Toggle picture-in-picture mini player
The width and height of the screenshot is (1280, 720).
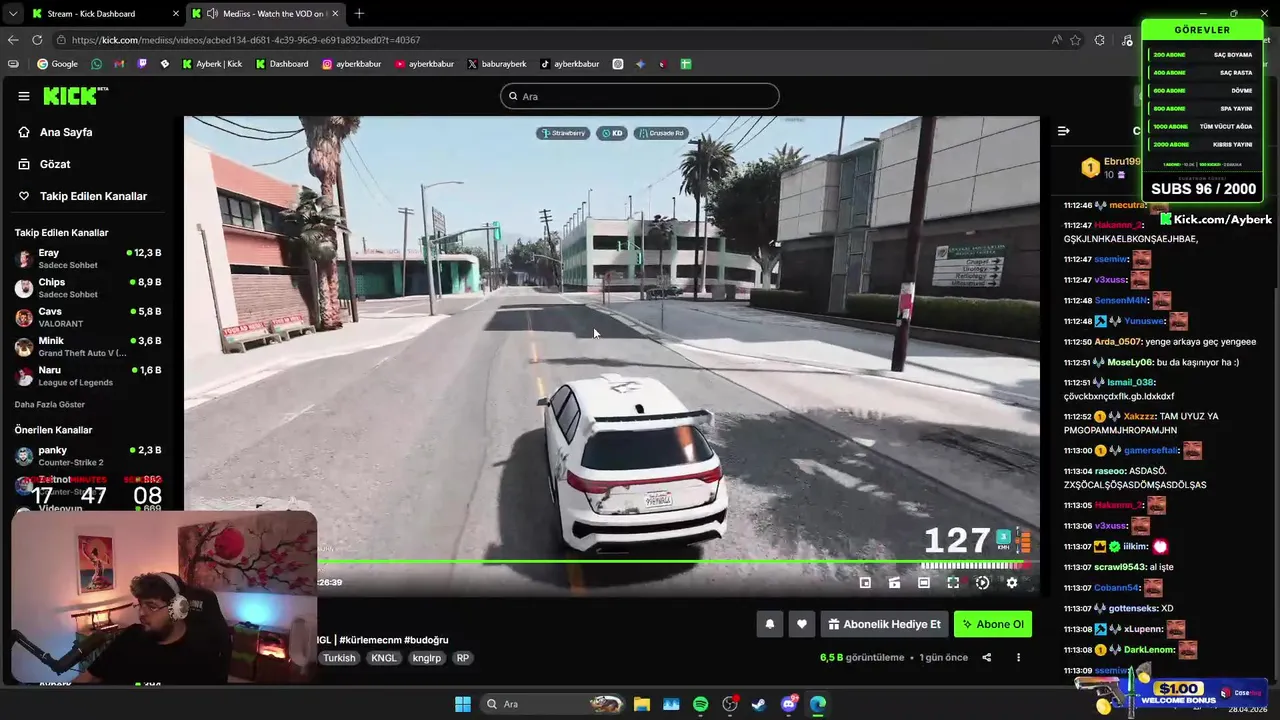click(865, 583)
